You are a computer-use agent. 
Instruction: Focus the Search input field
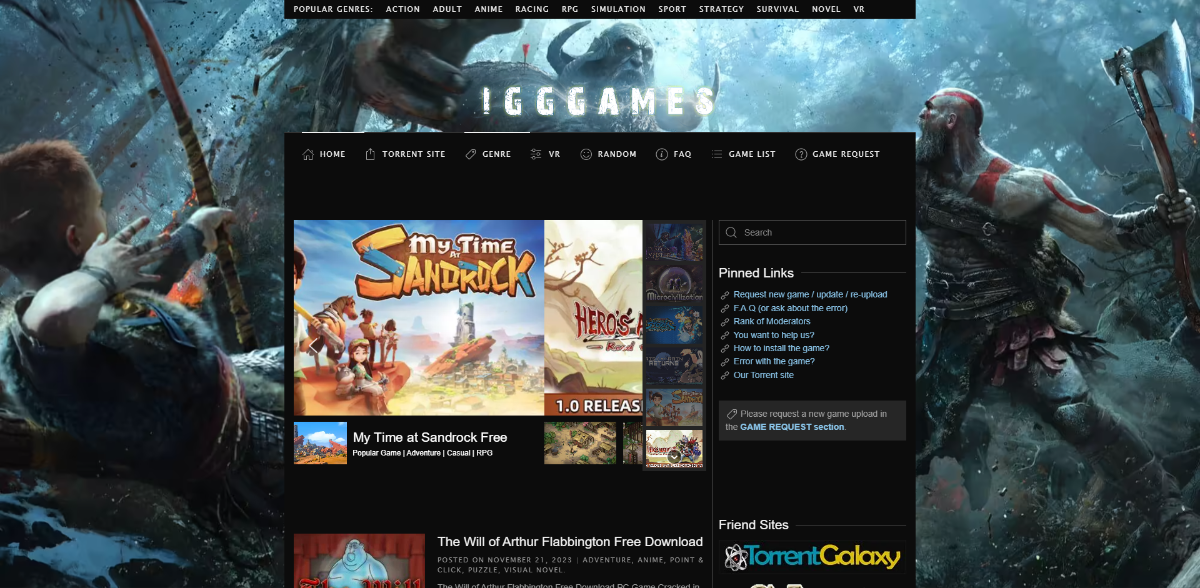(x=812, y=233)
